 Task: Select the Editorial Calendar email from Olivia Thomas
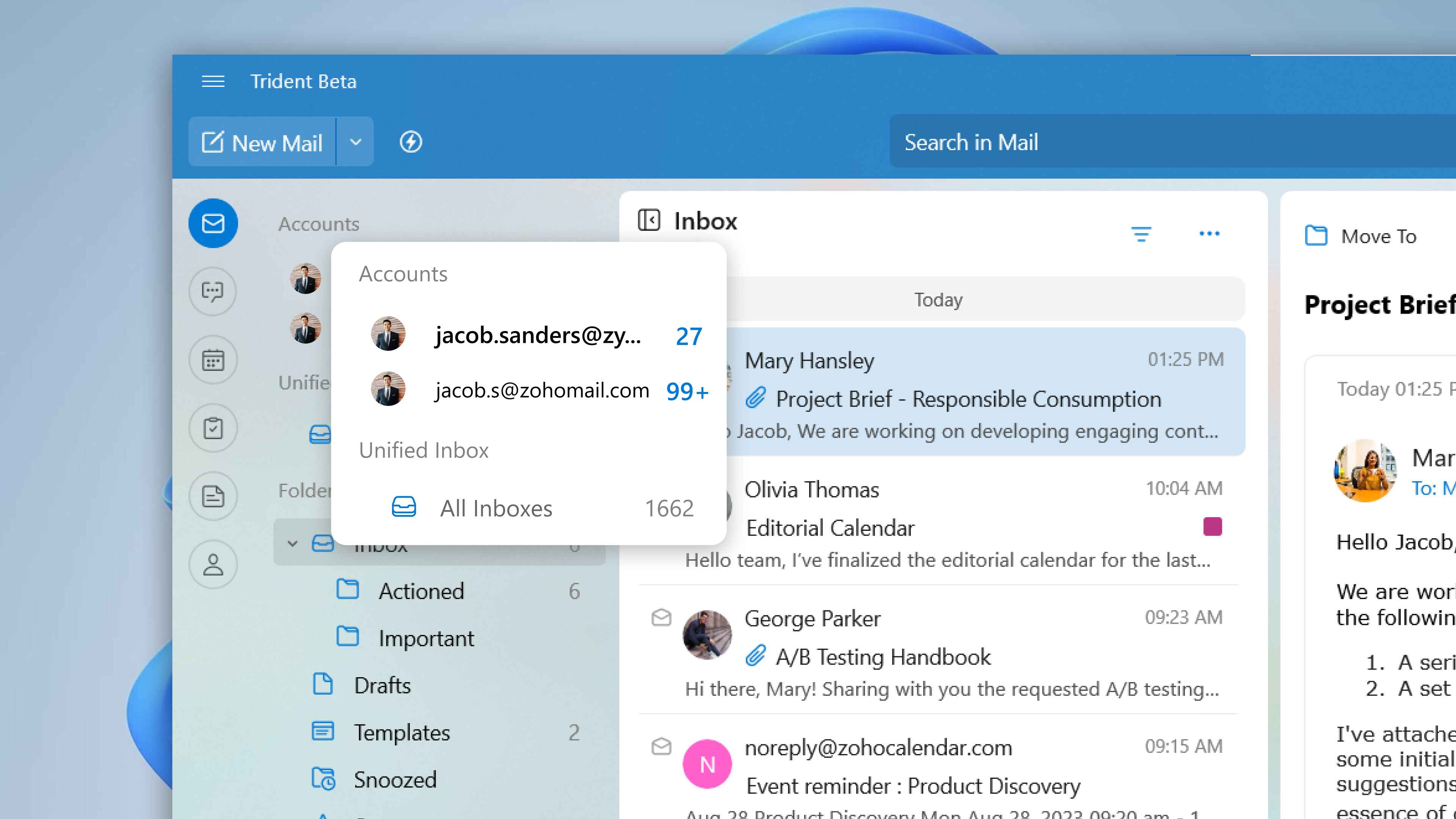(938, 520)
